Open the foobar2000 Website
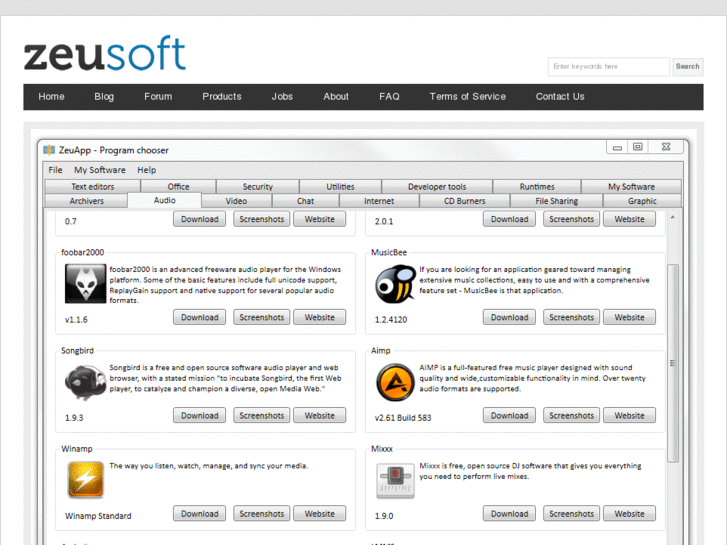The height and width of the screenshot is (545, 727). pyautogui.click(x=319, y=317)
